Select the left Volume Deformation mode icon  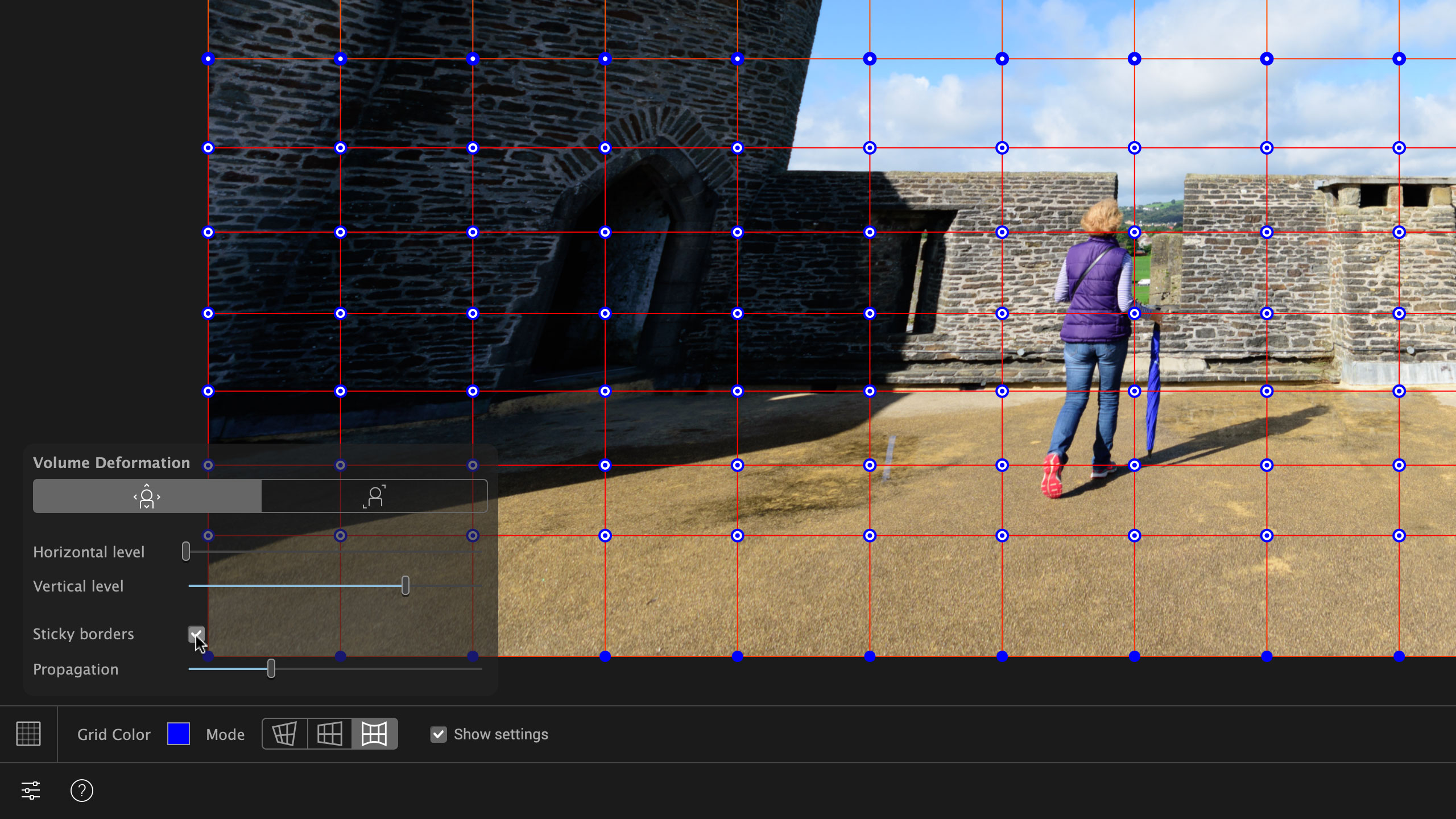[147, 496]
